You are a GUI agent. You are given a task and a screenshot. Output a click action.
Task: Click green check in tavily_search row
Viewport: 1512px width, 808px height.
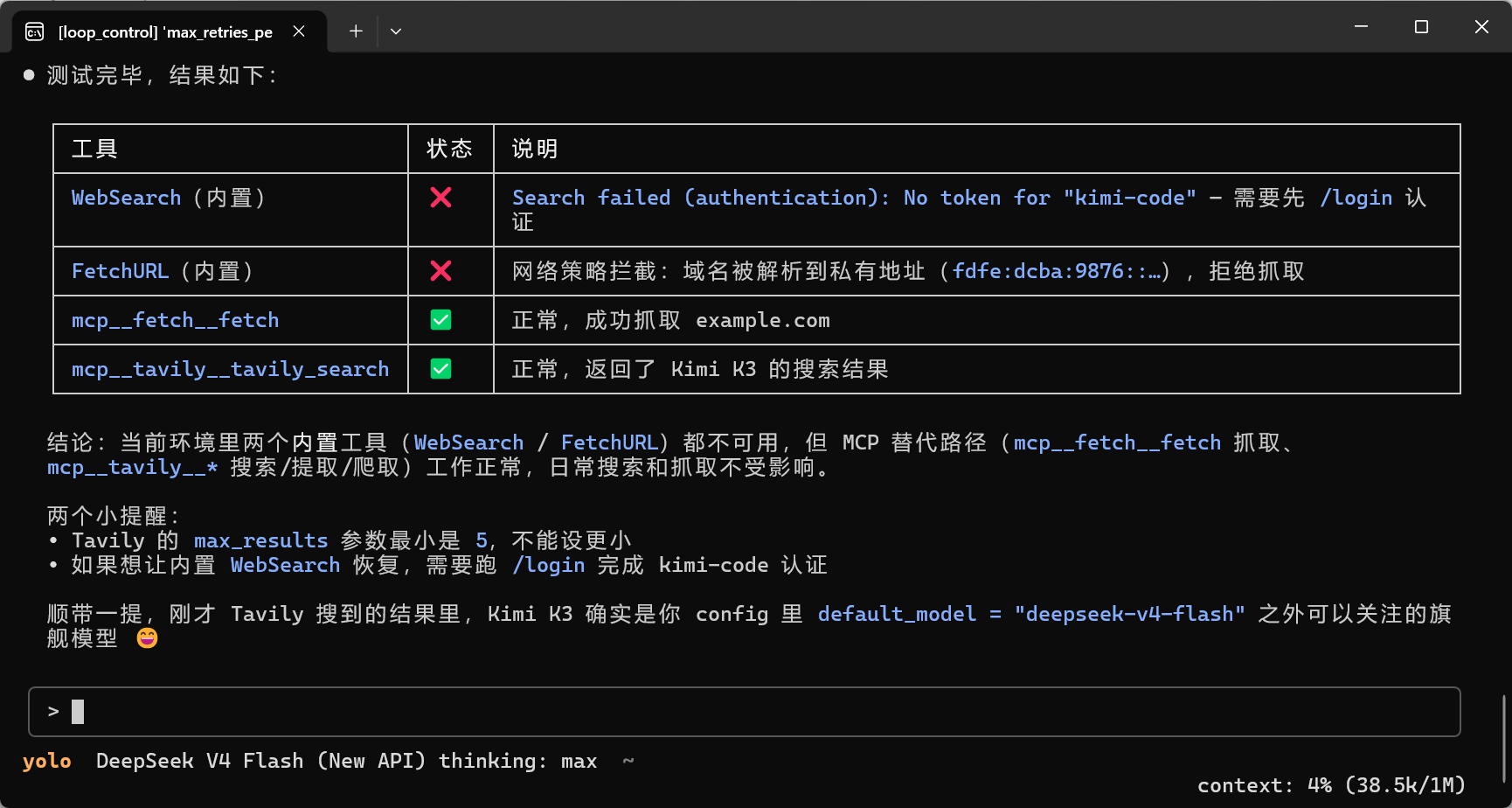(441, 369)
